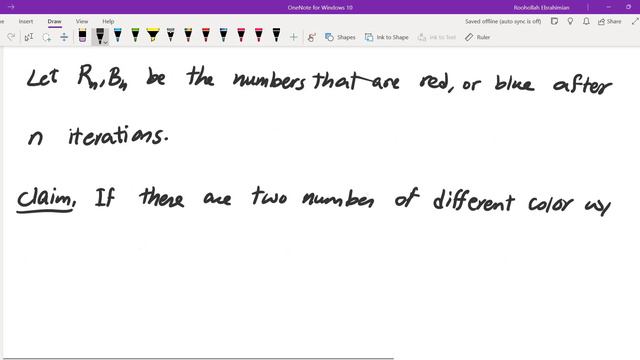640x360 pixels.
Task: Click account name Roohollah Ebrahimian
Action: 541,7
